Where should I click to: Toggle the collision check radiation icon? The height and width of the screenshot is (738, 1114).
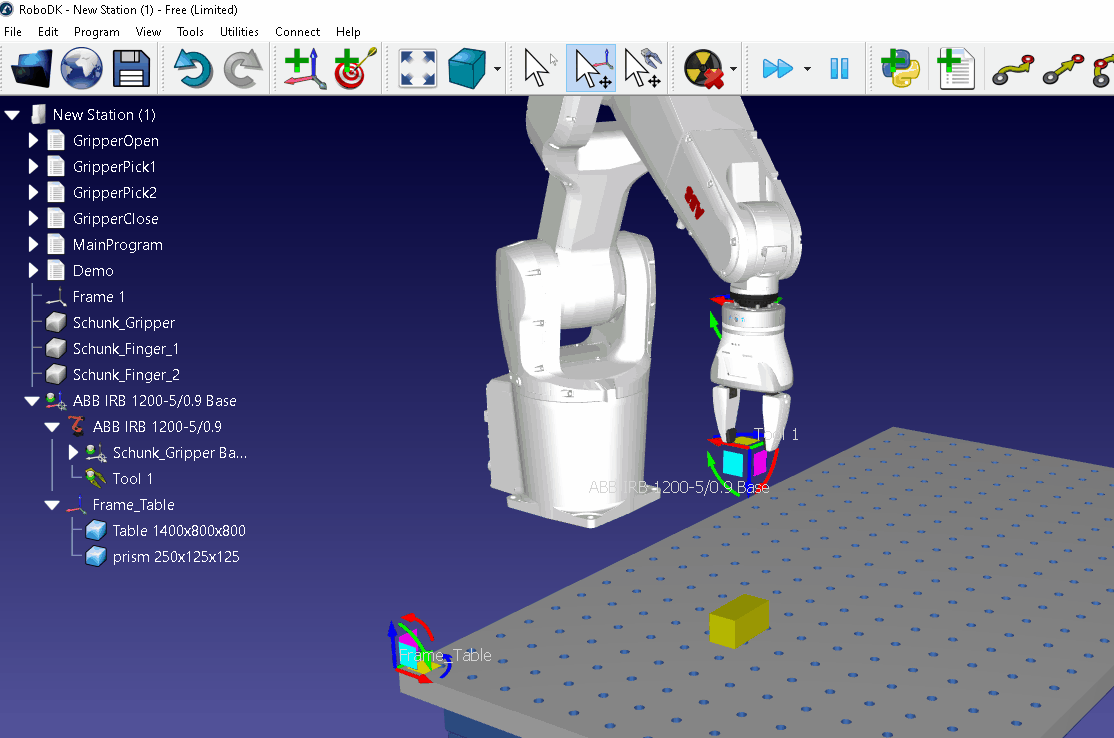703,68
